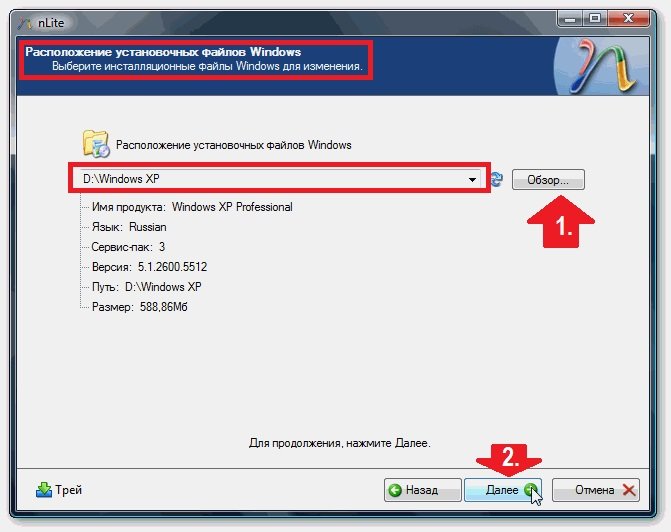
Task: Click the refresh icon beside path field
Action: click(x=497, y=179)
